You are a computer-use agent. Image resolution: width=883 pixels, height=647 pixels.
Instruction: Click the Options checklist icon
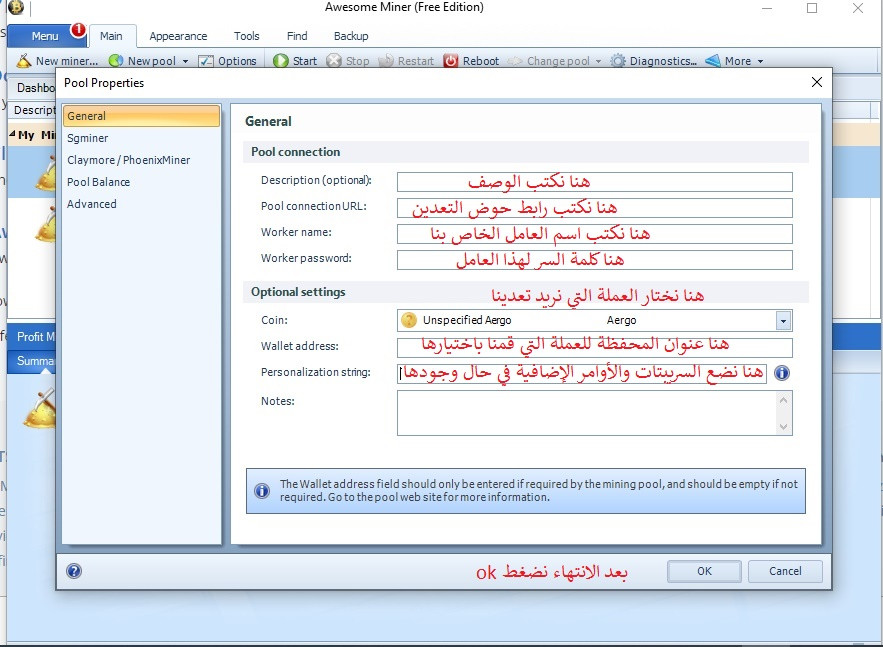click(x=206, y=61)
